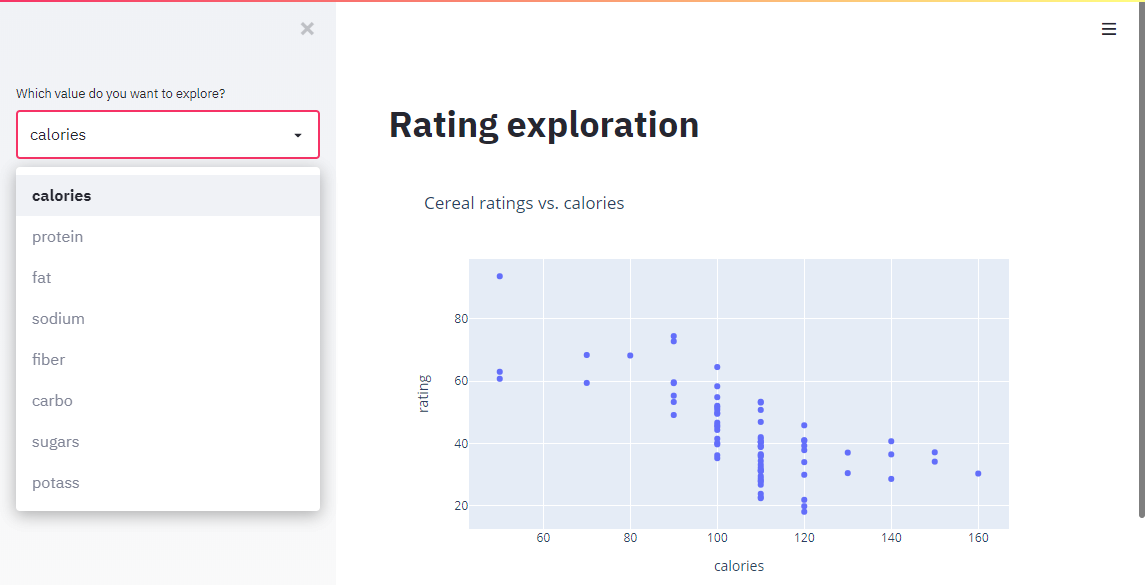This screenshot has width=1145, height=585.
Task: Click the highest-rated point at 50 calories
Action: point(500,276)
